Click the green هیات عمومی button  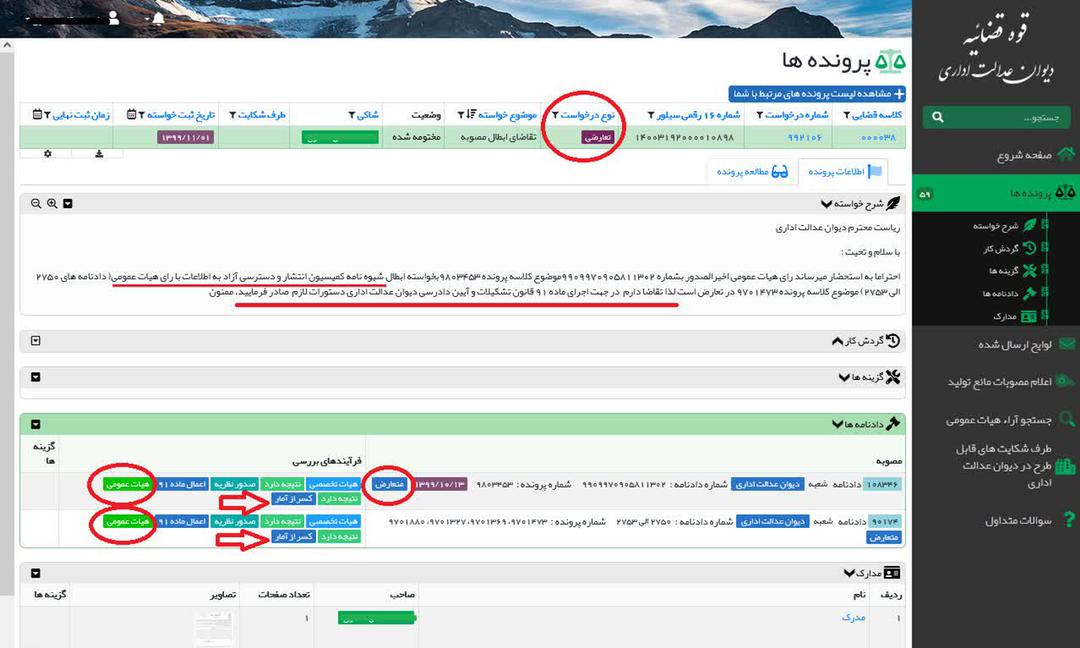point(126,483)
